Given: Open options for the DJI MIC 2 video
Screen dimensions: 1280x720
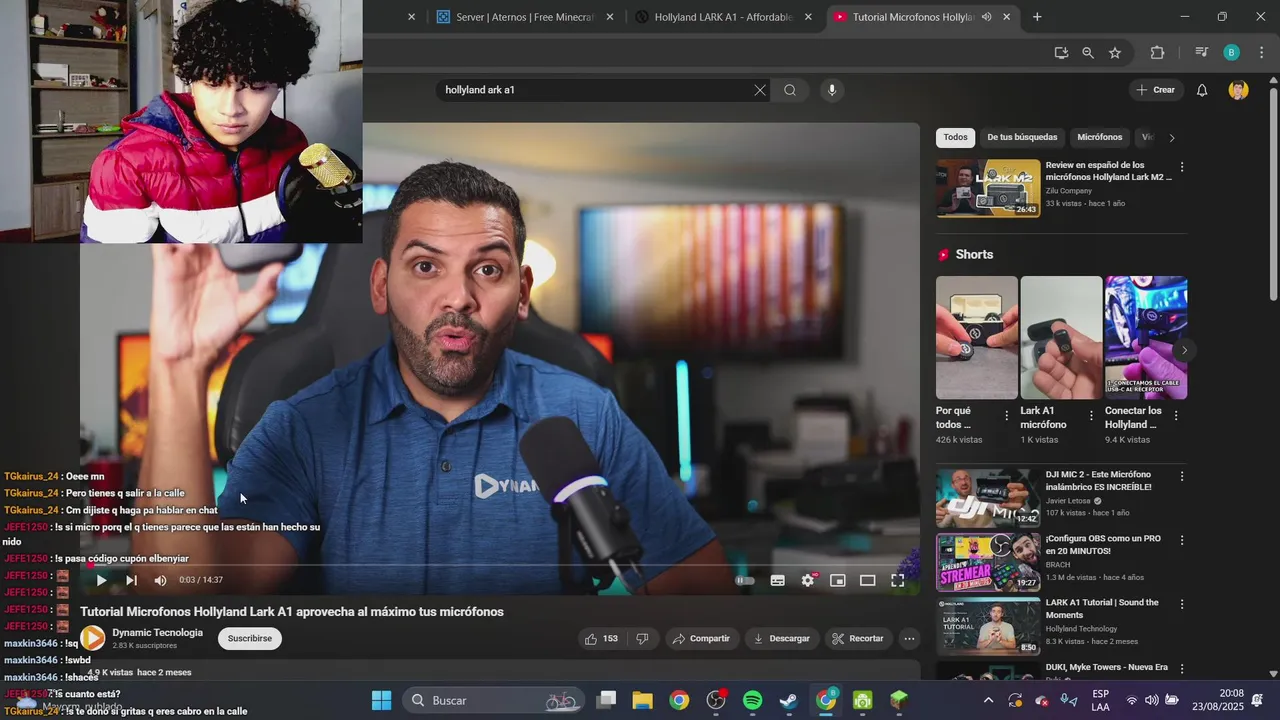Looking at the screenshot, I should point(1182,477).
